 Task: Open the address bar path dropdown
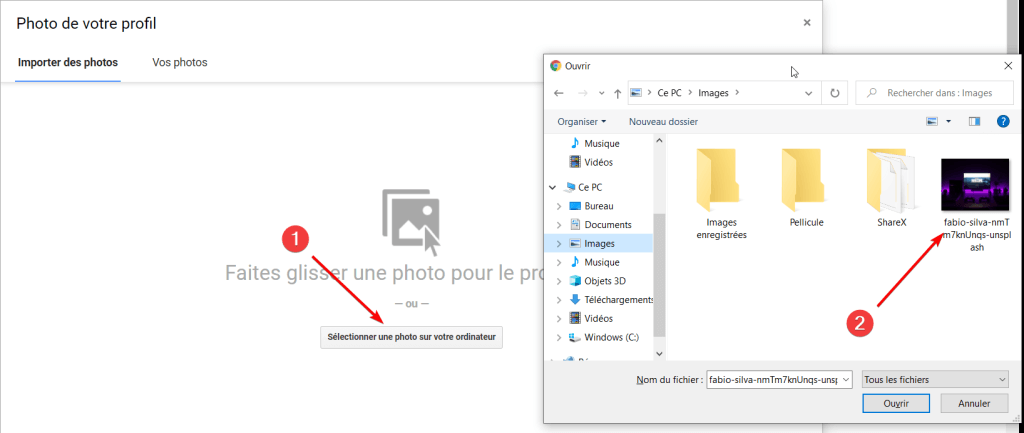[x=808, y=93]
